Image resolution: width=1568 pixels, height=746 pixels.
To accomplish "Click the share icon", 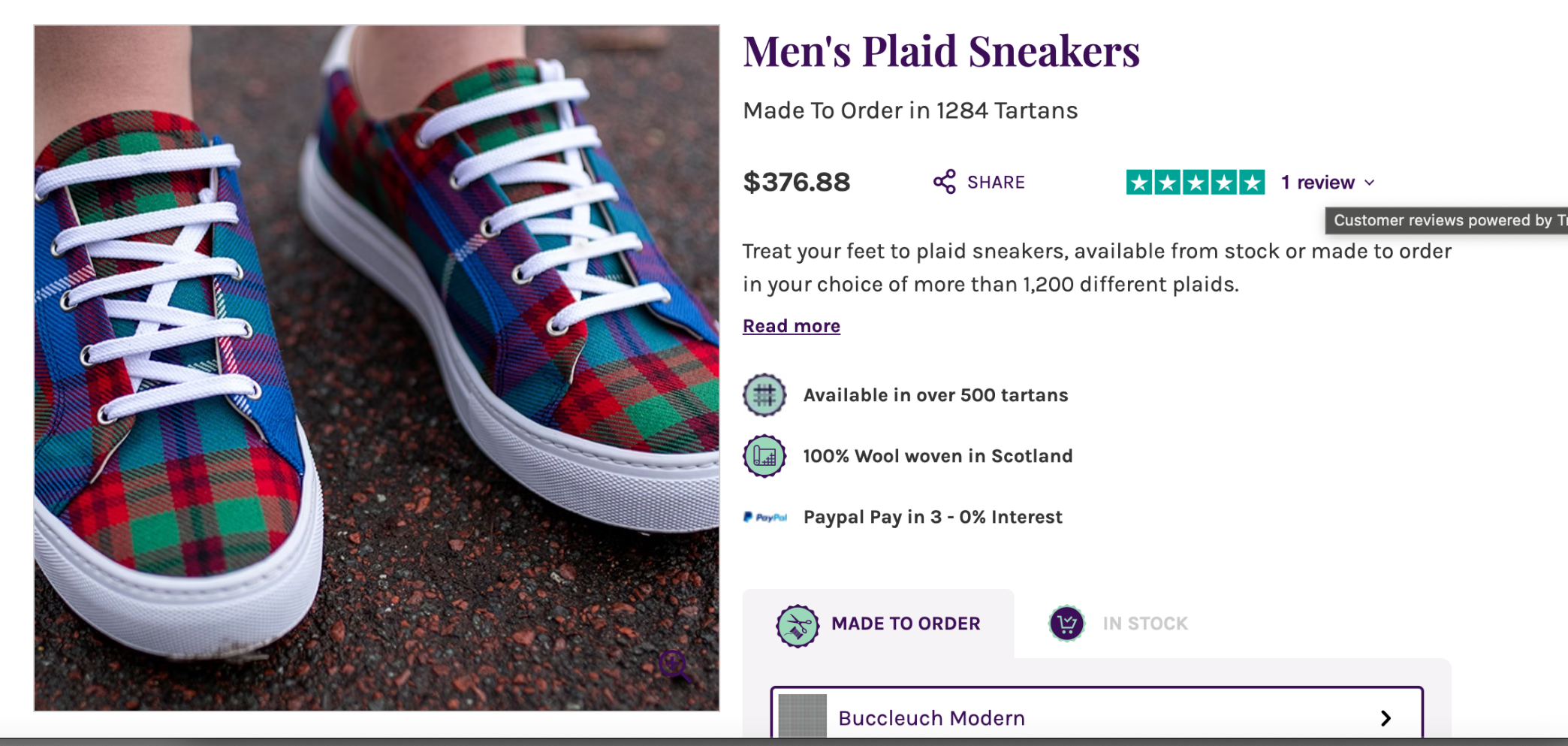I will [944, 182].
